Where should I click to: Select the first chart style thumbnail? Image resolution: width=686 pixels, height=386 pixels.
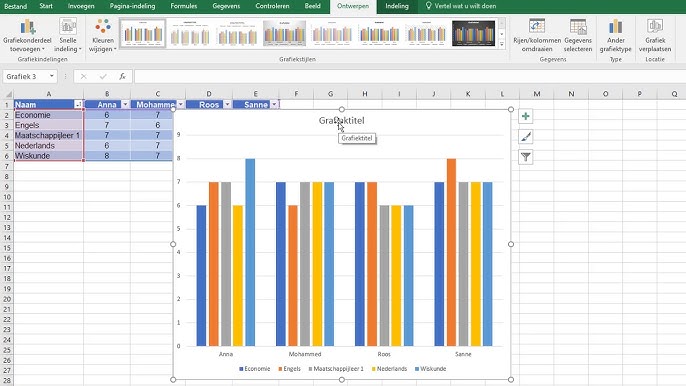coord(143,33)
